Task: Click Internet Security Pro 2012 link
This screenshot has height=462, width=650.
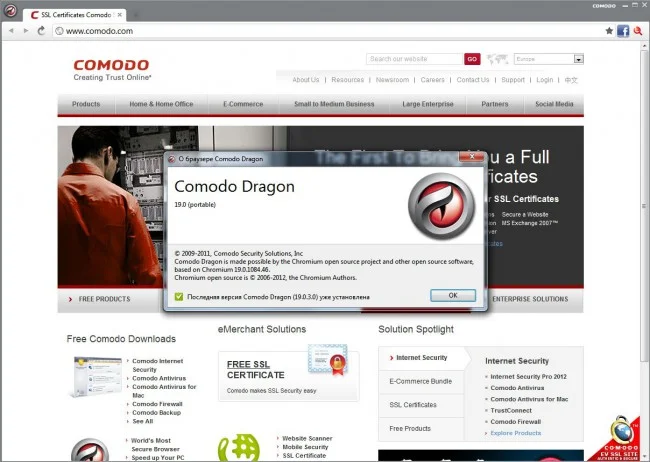Action: [x=529, y=377]
